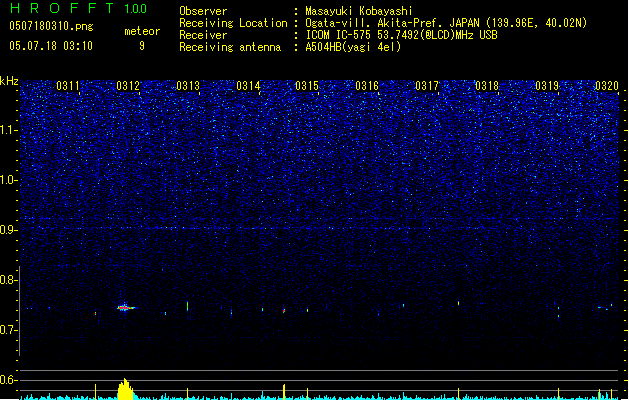Screen dimensions: 629x400
Task: Click the large yellow intensity peak at 0312
Action: coord(125,389)
